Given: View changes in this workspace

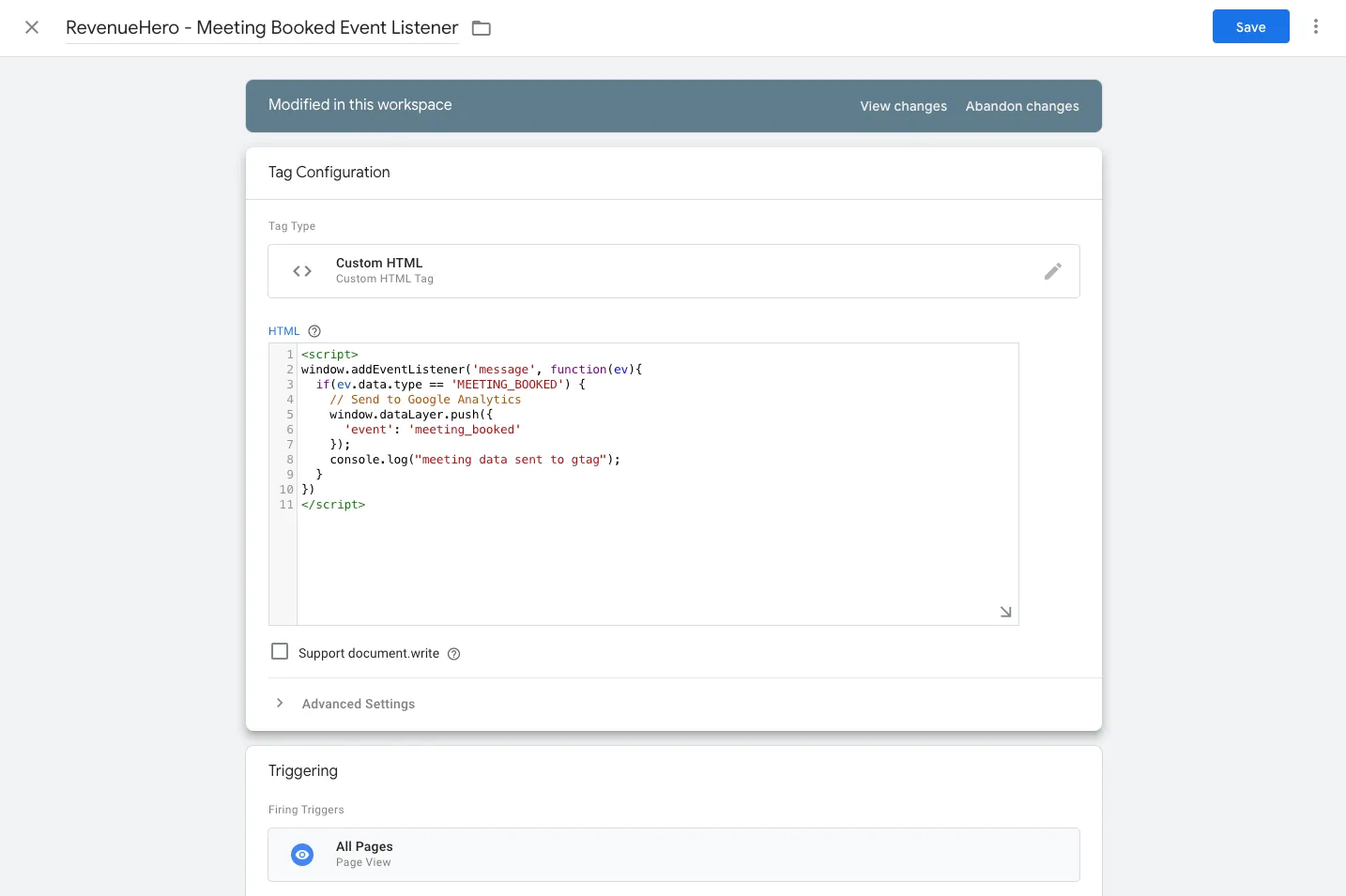Looking at the screenshot, I should (903, 106).
